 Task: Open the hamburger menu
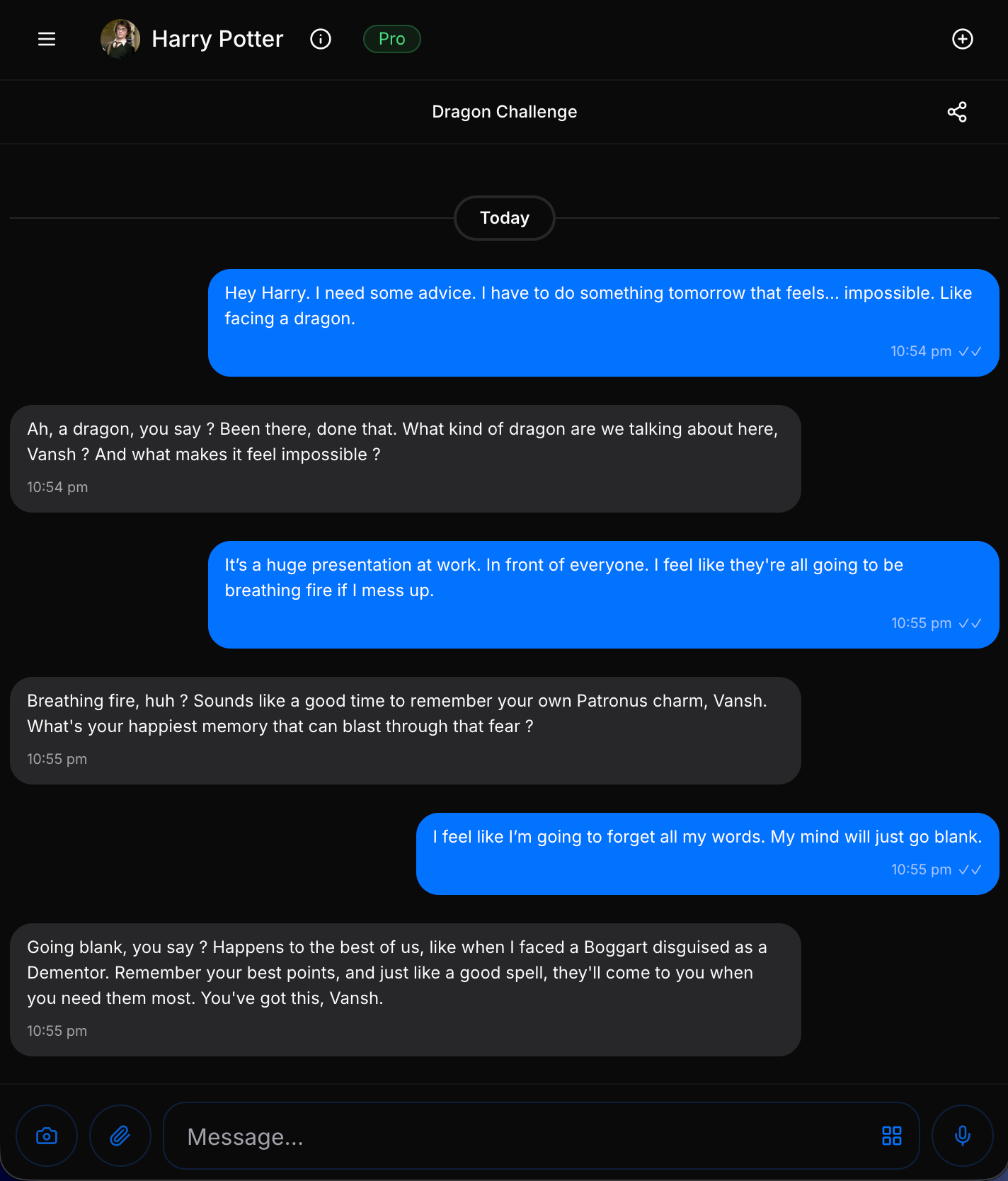pyautogui.click(x=47, y=39)
